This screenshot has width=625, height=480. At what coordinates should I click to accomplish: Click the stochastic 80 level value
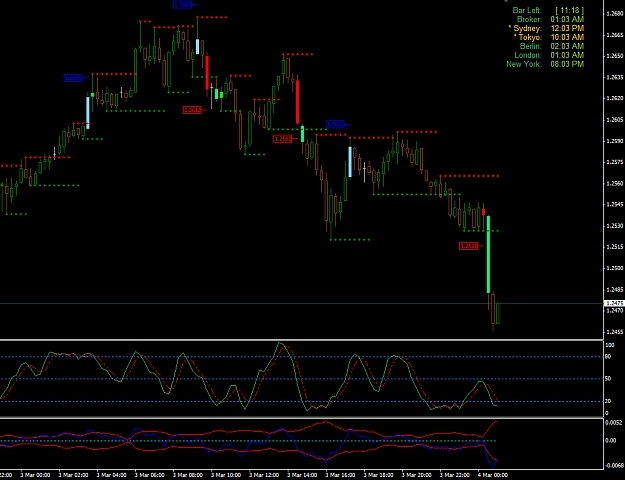tap(608, 356)
